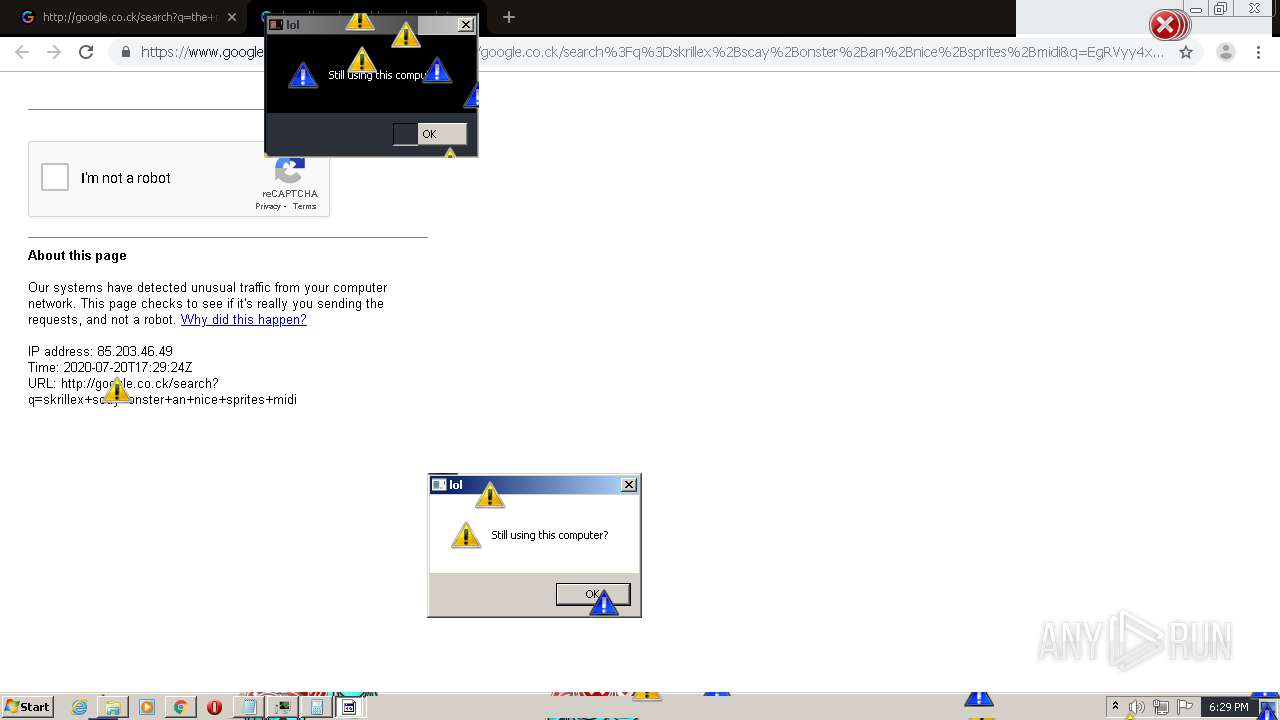The image size is (1280, 720).
Task: Close the dark inverted lol dialog
Action: [466, 25]
